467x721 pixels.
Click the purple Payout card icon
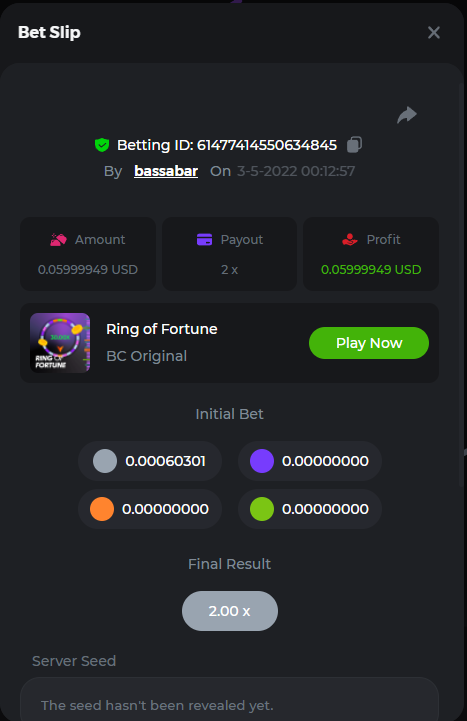tap(204, 240)
